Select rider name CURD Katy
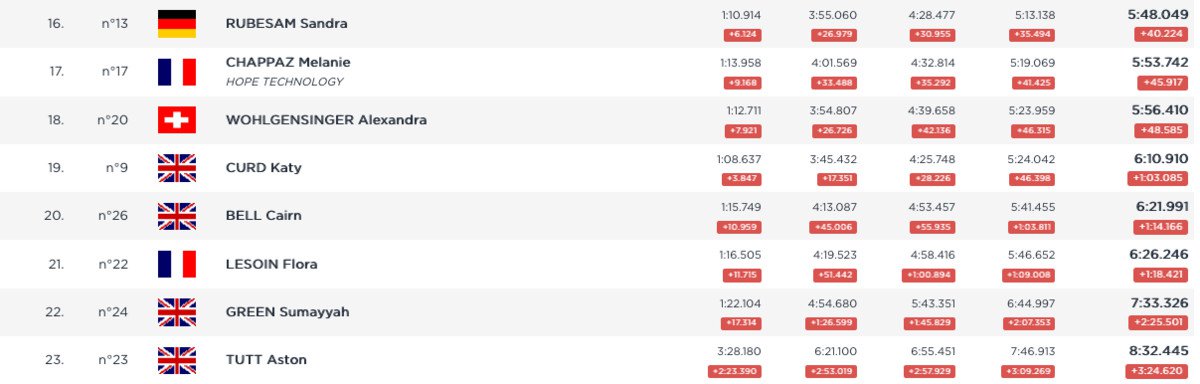 (x=264, y=168)
